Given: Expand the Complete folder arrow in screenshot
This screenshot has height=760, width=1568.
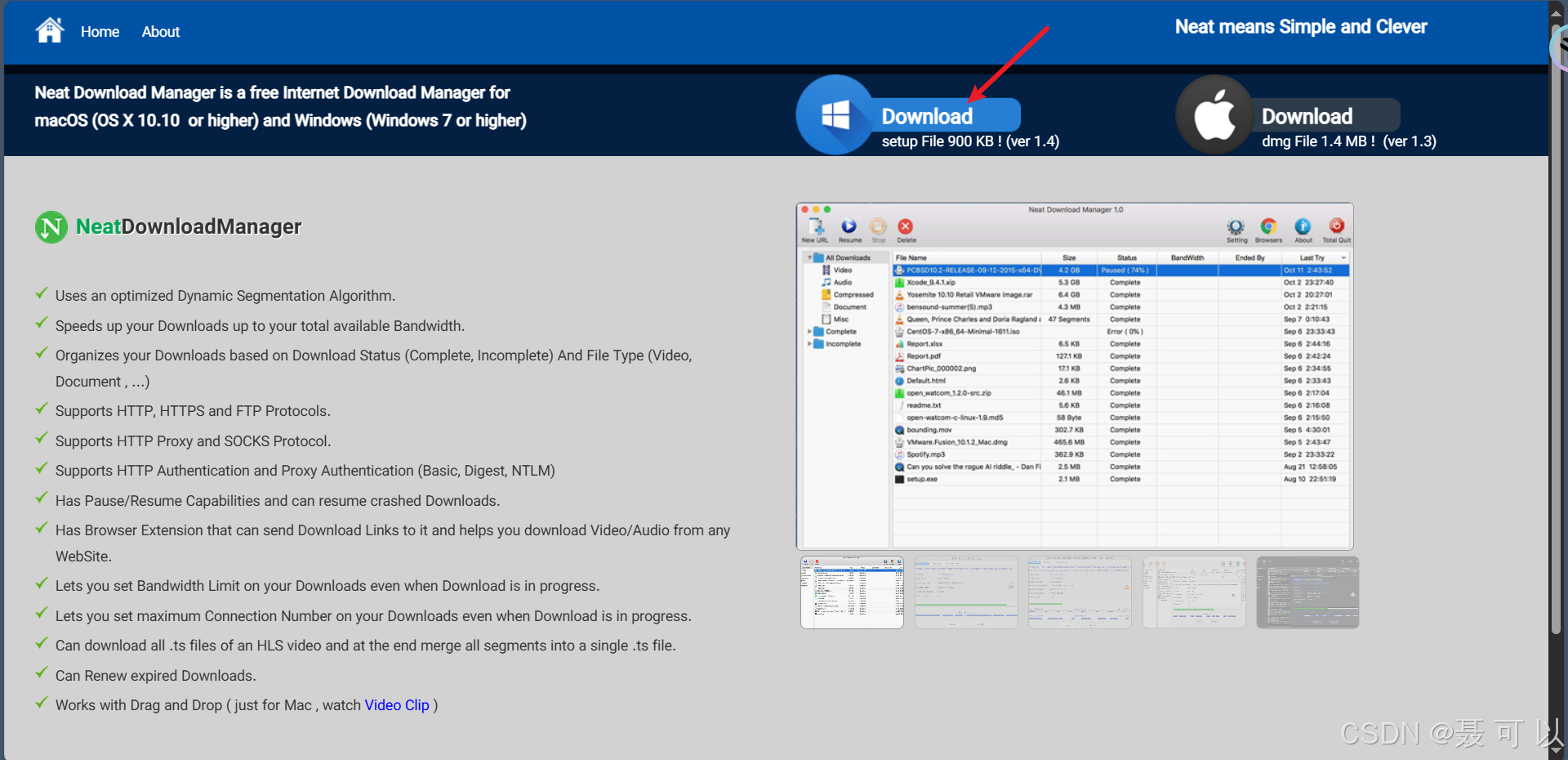Looking at the screenshot, I should [x=809, y=332].
